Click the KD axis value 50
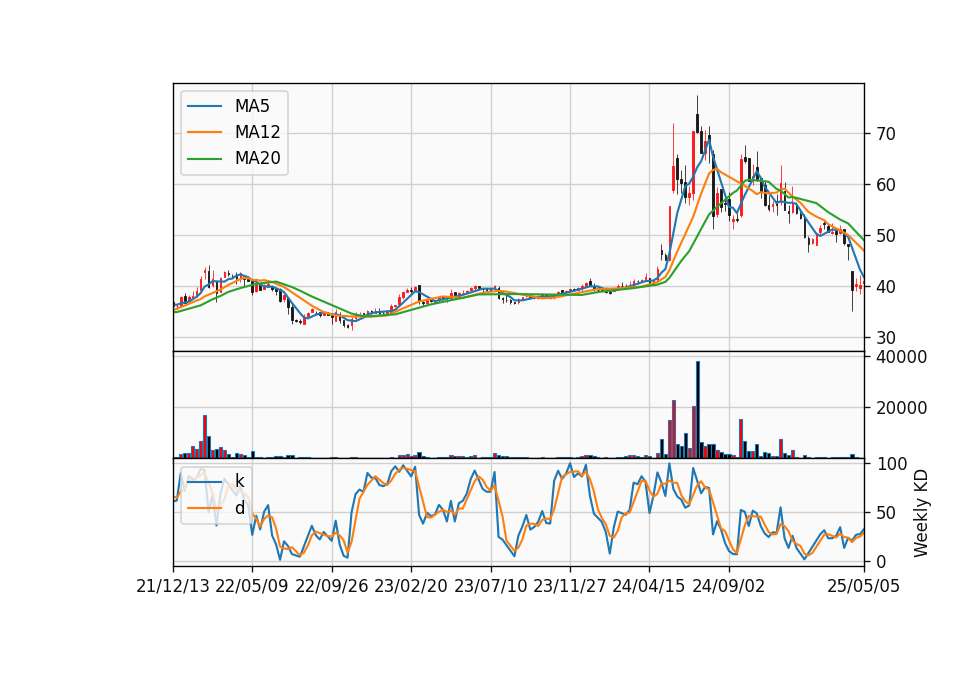 [x=885, y=513]
